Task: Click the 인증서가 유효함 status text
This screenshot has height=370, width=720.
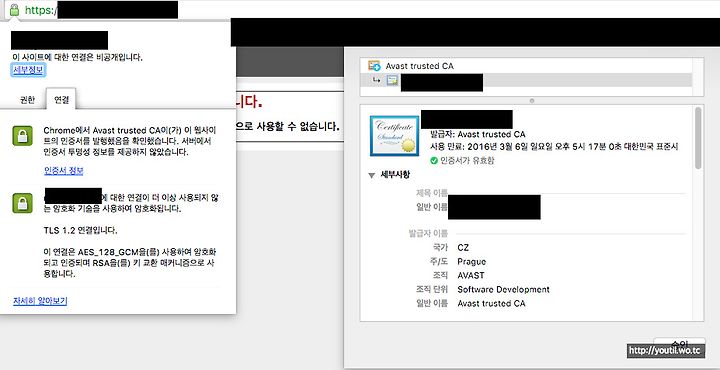Action: pos(468,161)
